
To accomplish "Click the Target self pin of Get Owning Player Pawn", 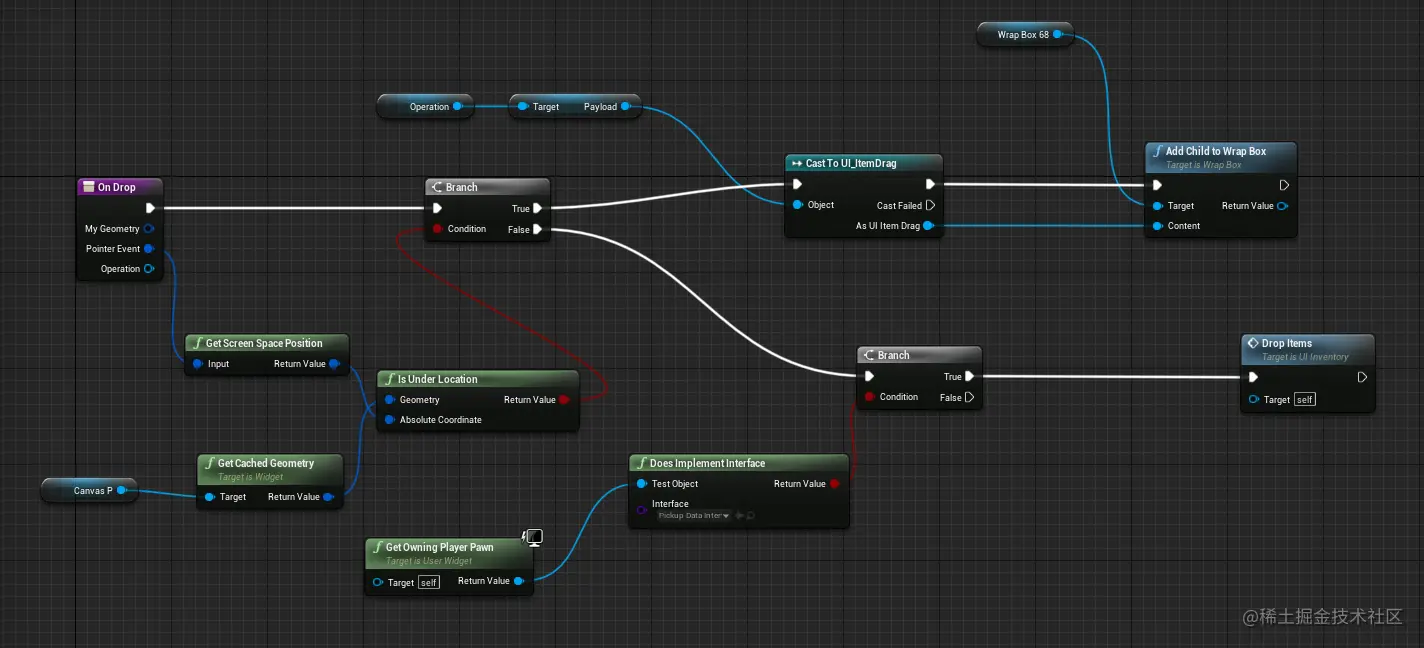I will (x=377, y=582).
